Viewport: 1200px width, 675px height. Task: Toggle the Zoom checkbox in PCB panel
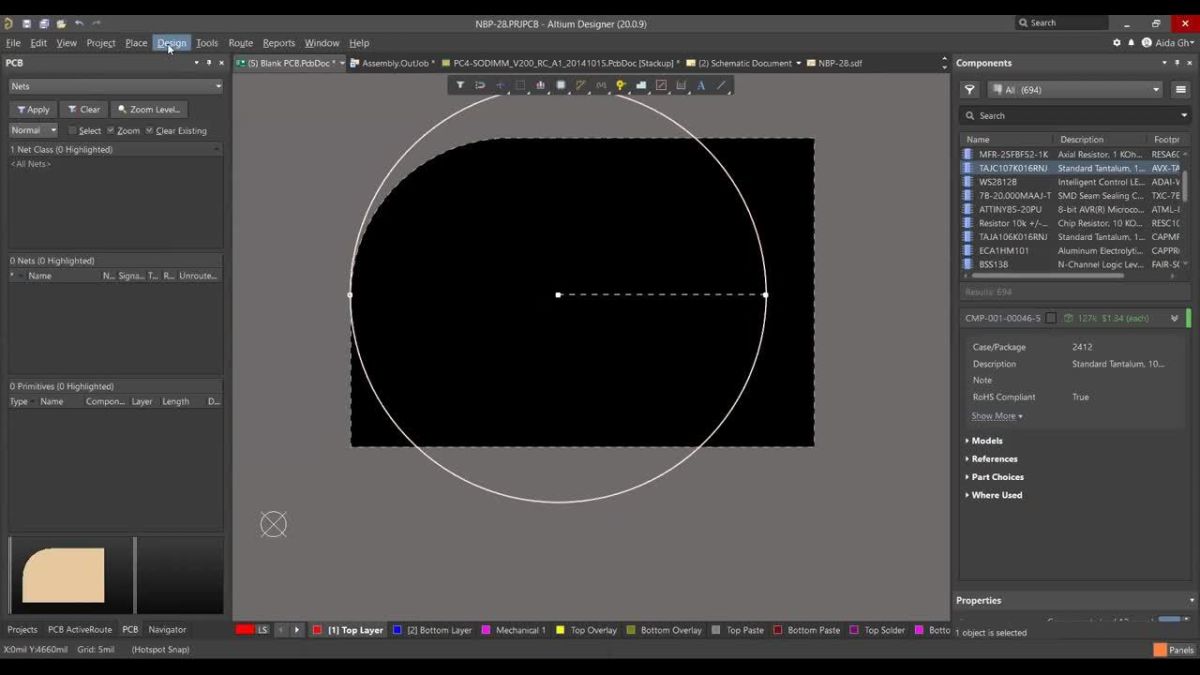[x=111, y=131]
